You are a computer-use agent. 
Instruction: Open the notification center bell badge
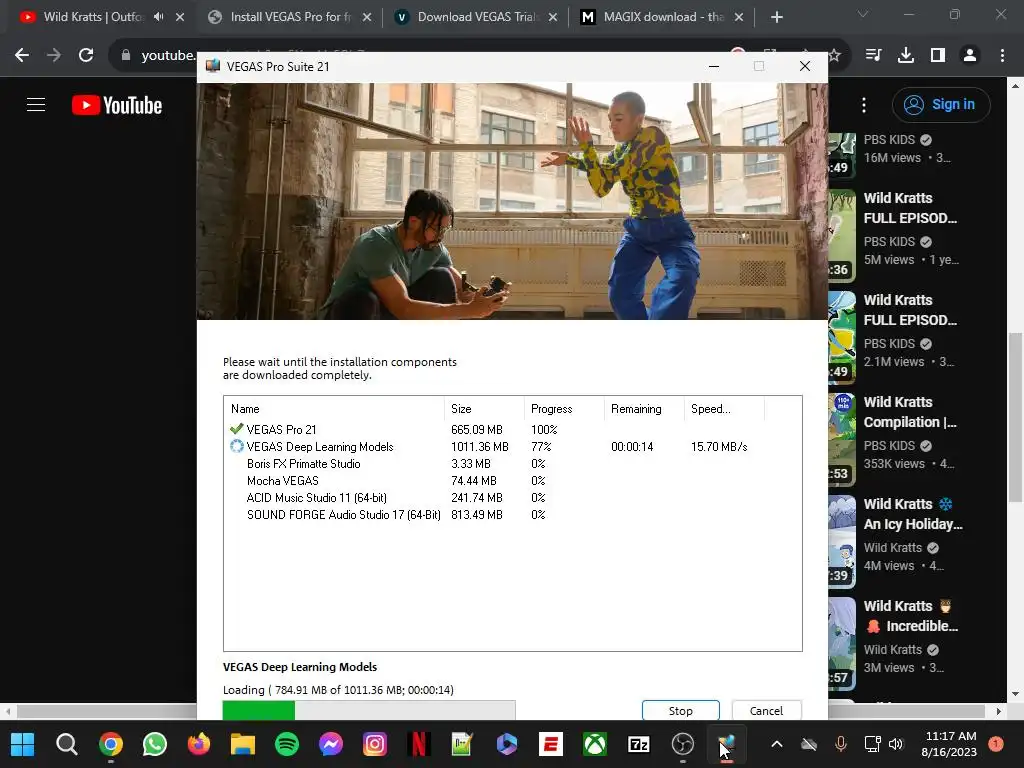pyautogui.click(x=995, y=743)
